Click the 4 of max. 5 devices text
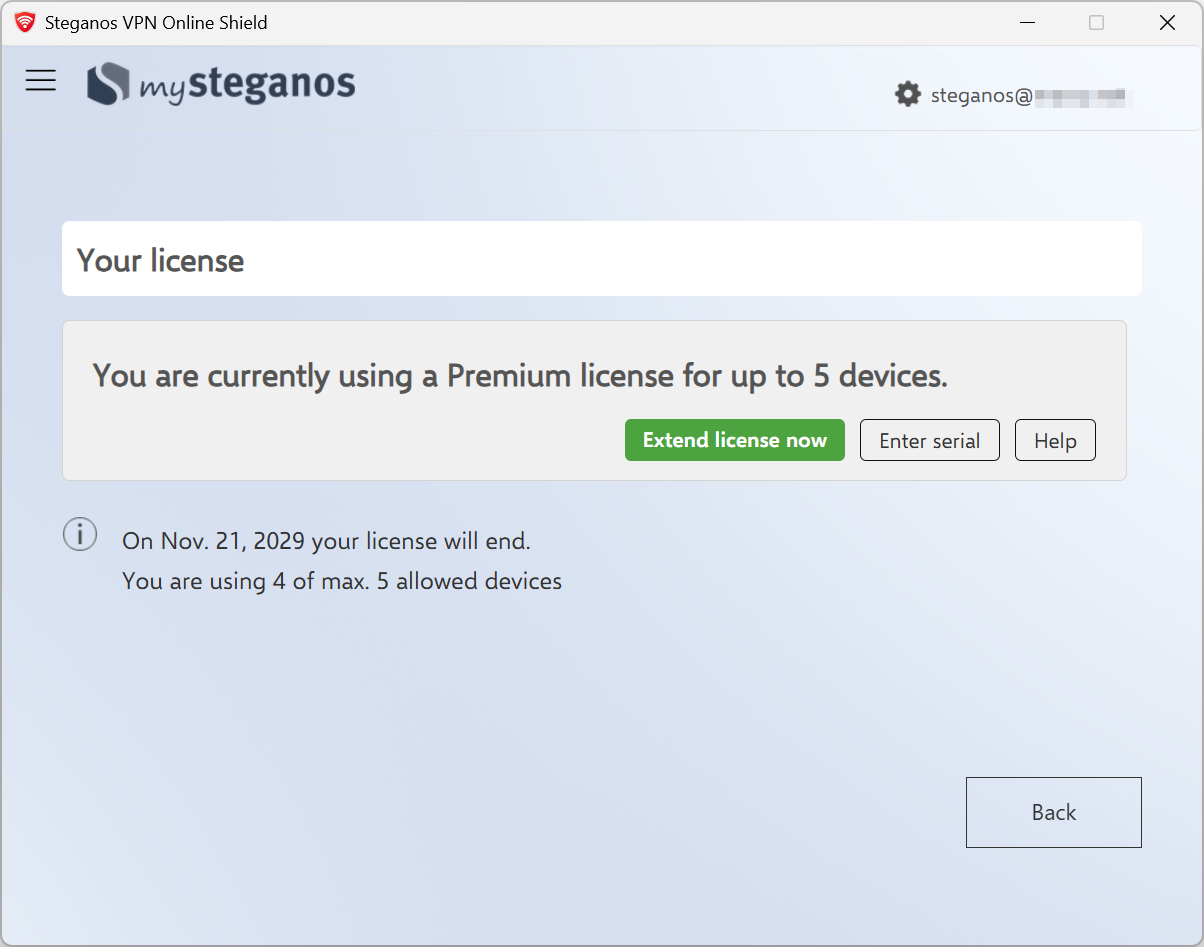 [x=342, y=581]
